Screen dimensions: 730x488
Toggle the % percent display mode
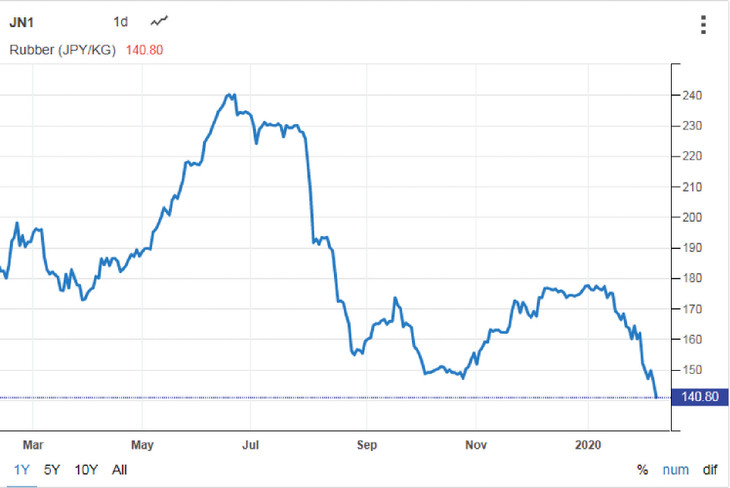642,469
